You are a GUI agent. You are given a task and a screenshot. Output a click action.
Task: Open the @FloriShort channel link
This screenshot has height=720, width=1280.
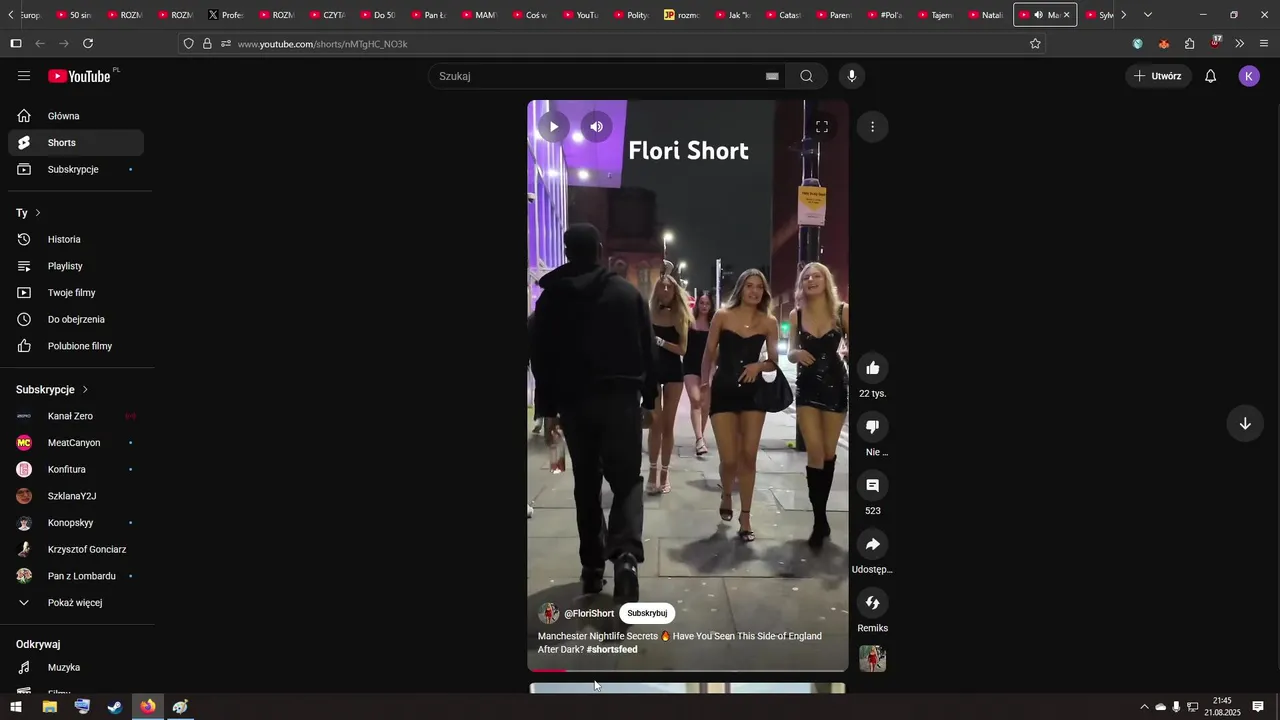click(589, 614)
